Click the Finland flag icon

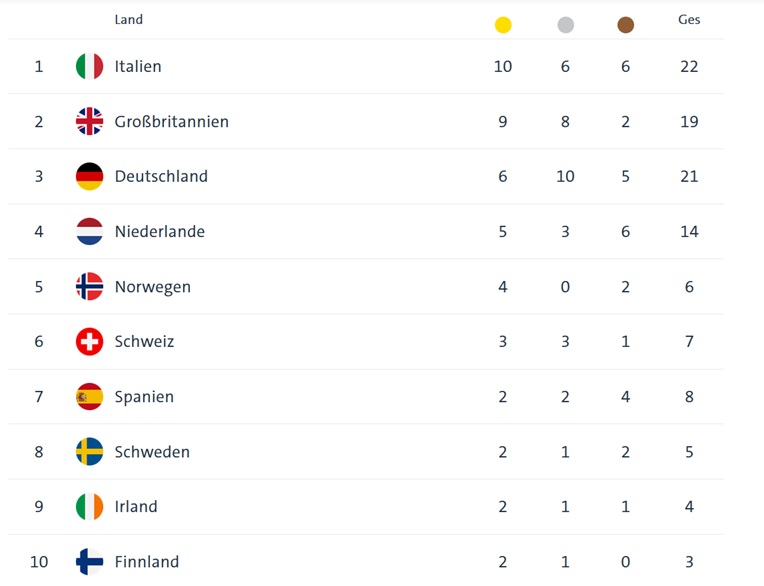click(x=90, y=562)
